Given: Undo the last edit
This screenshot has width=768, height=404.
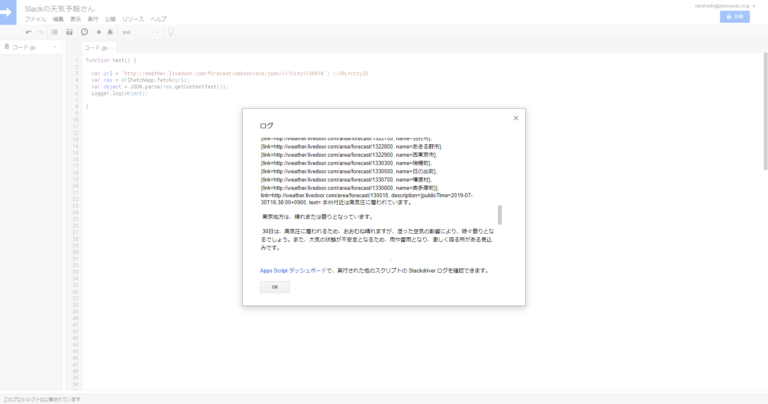Looking at the screenshot, I should 28,32.
